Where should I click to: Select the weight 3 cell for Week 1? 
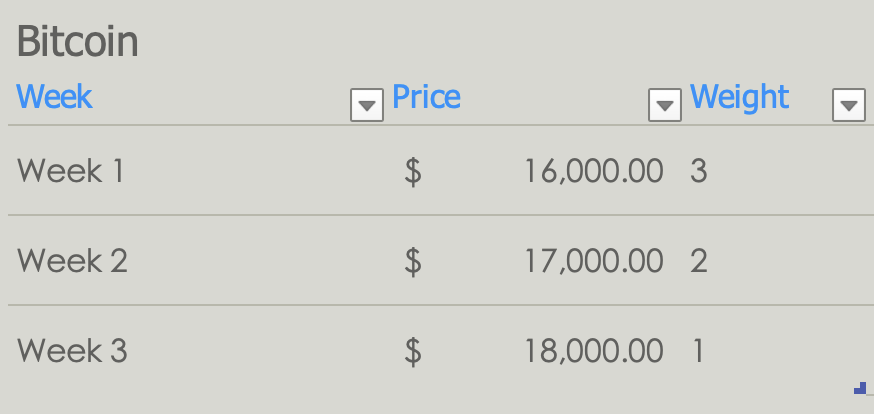(x=699, y=172)
